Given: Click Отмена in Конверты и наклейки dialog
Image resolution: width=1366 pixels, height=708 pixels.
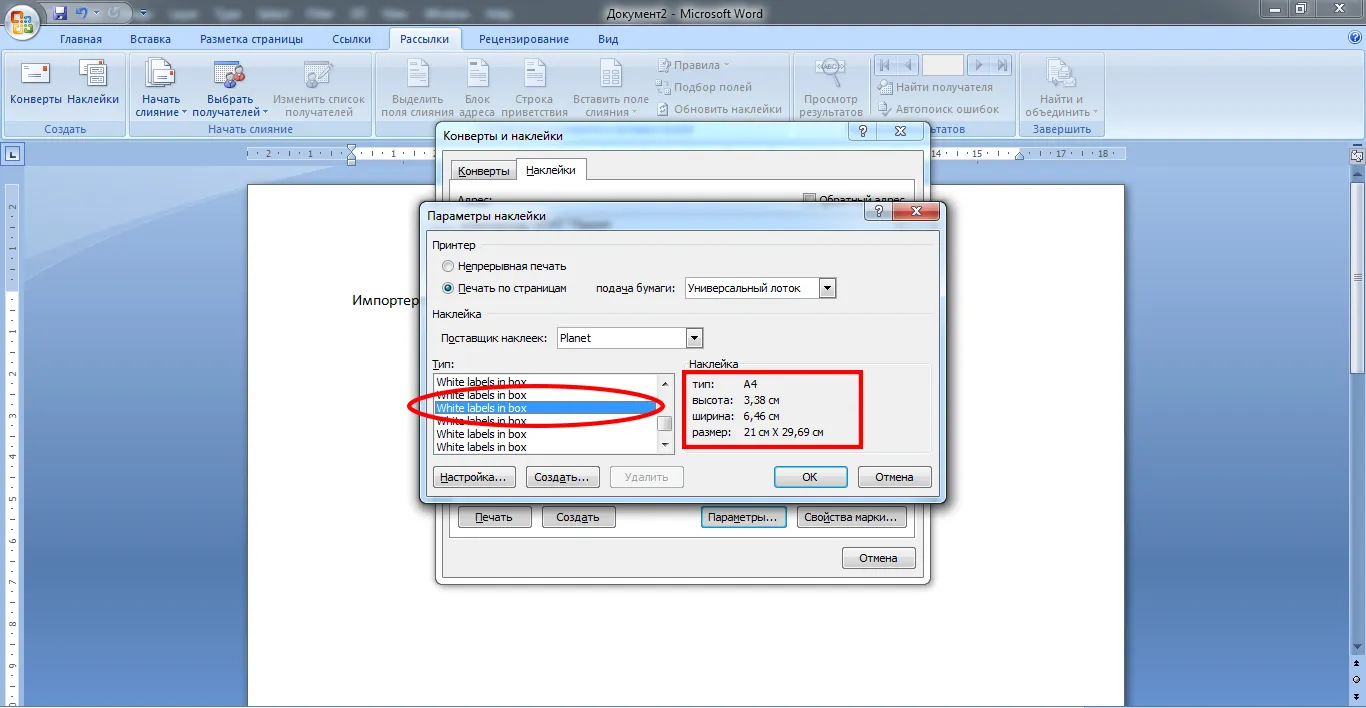Looking at the screenshot, I should pyautogui.click(x=879, y=558).
